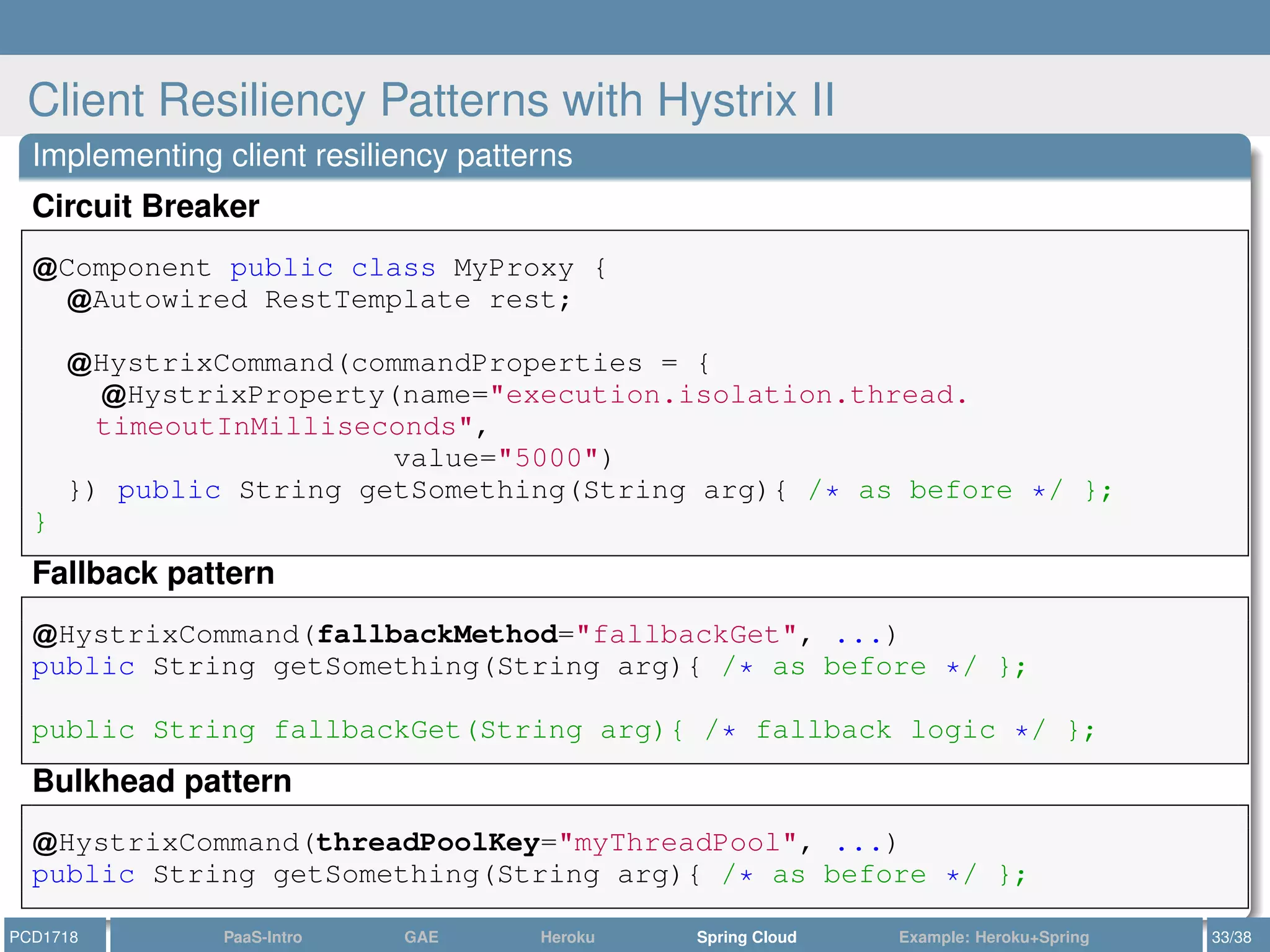
Task: Go to the Heroku section link
Action: [567, 937]
